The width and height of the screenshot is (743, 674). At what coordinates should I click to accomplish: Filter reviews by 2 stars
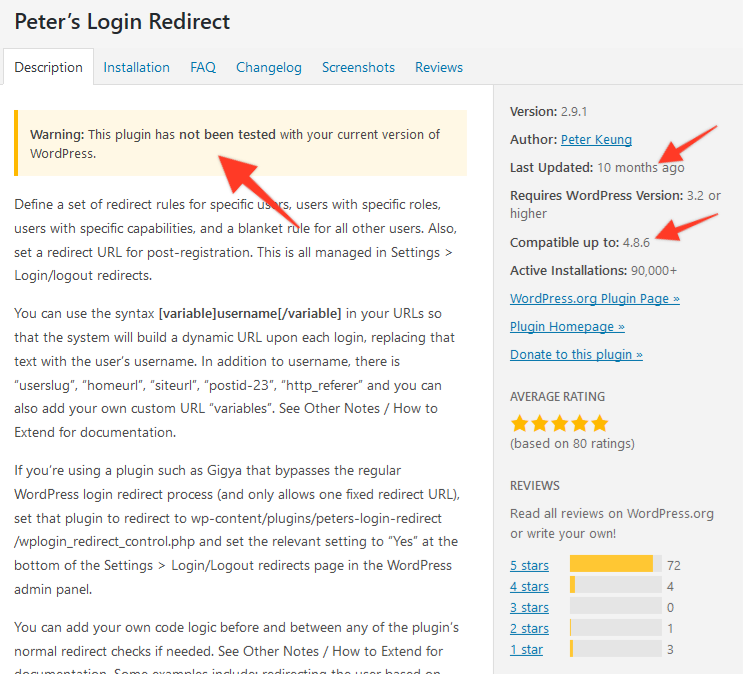[x=529, y=628]
